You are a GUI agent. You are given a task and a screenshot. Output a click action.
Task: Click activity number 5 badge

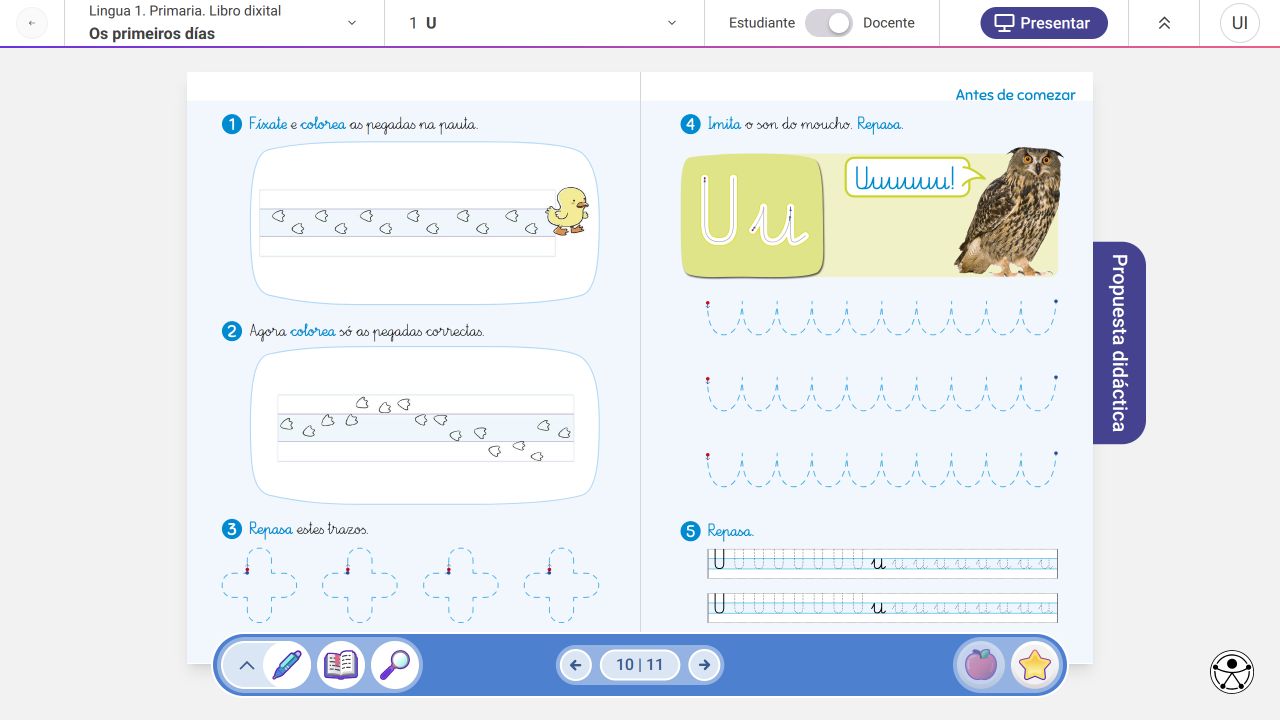[690, 532]
